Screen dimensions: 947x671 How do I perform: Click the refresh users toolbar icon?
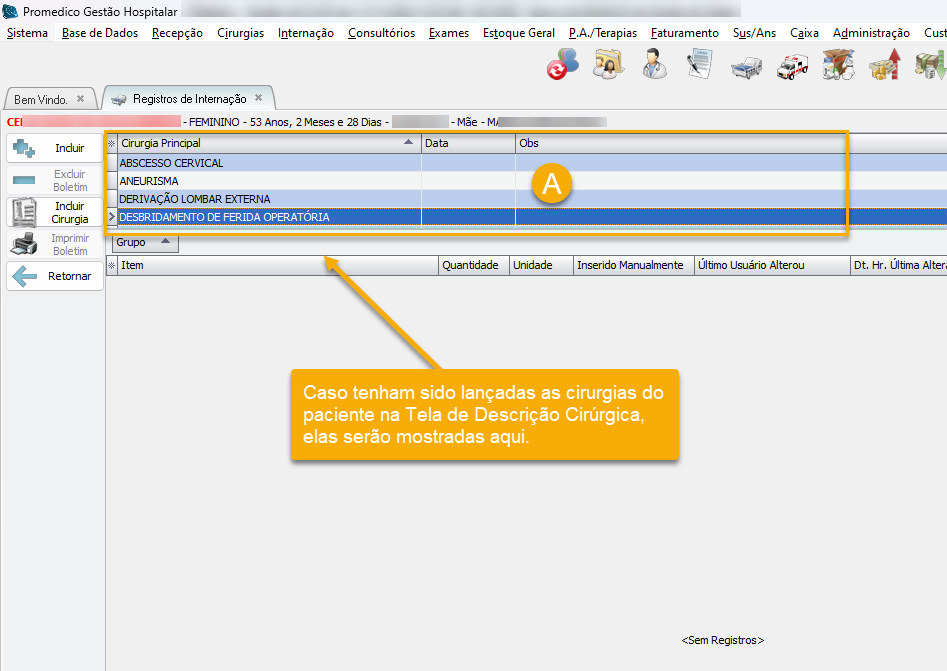563,65
